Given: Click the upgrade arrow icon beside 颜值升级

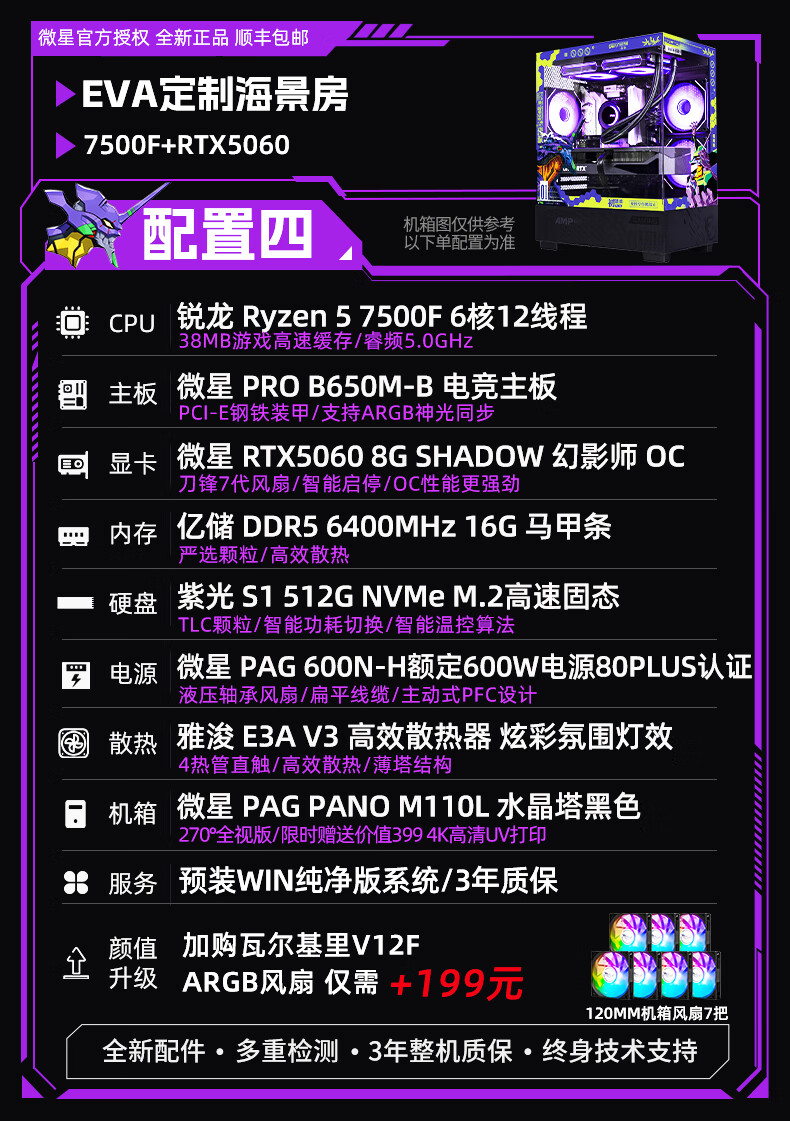Looking at the screenshot, I should pos(76,962).
